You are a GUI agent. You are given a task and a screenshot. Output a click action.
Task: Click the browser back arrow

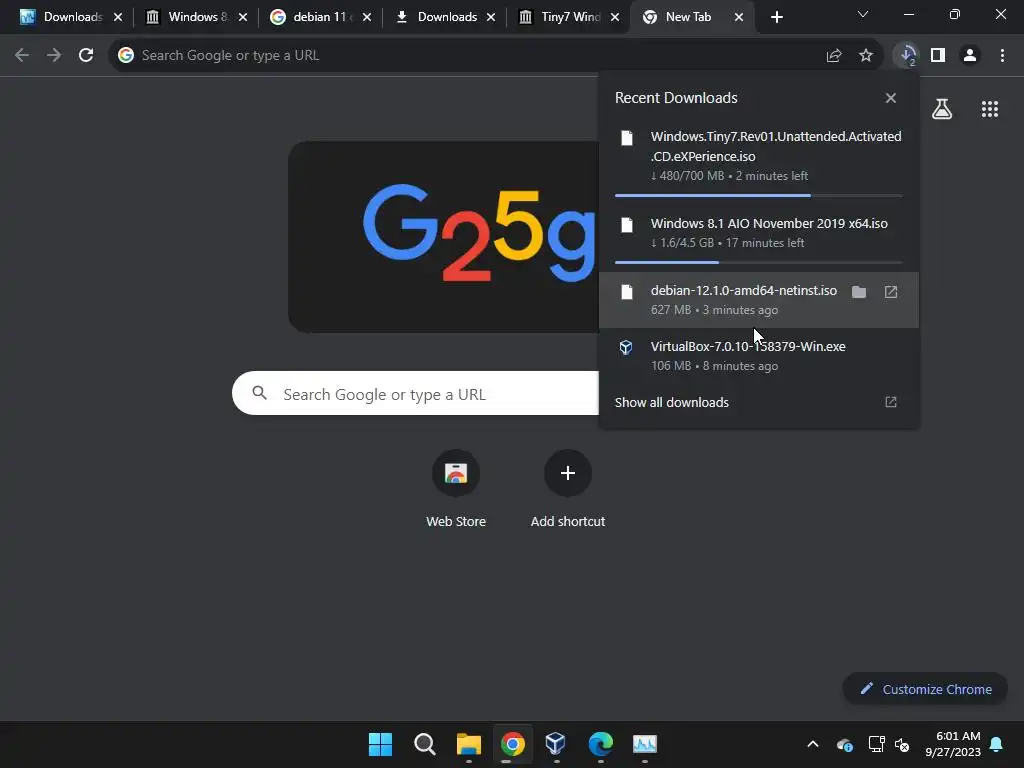[x=22, y=56]
